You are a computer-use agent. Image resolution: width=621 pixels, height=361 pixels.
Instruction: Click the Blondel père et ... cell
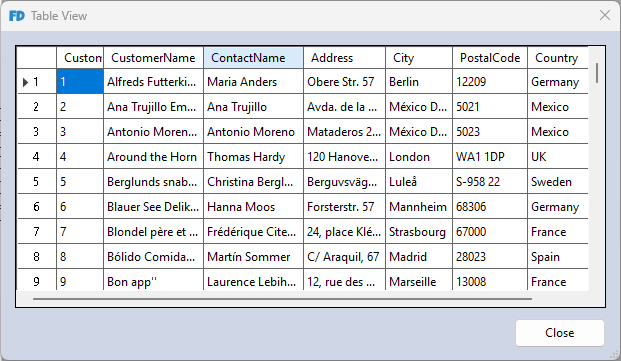pos(153,232)
